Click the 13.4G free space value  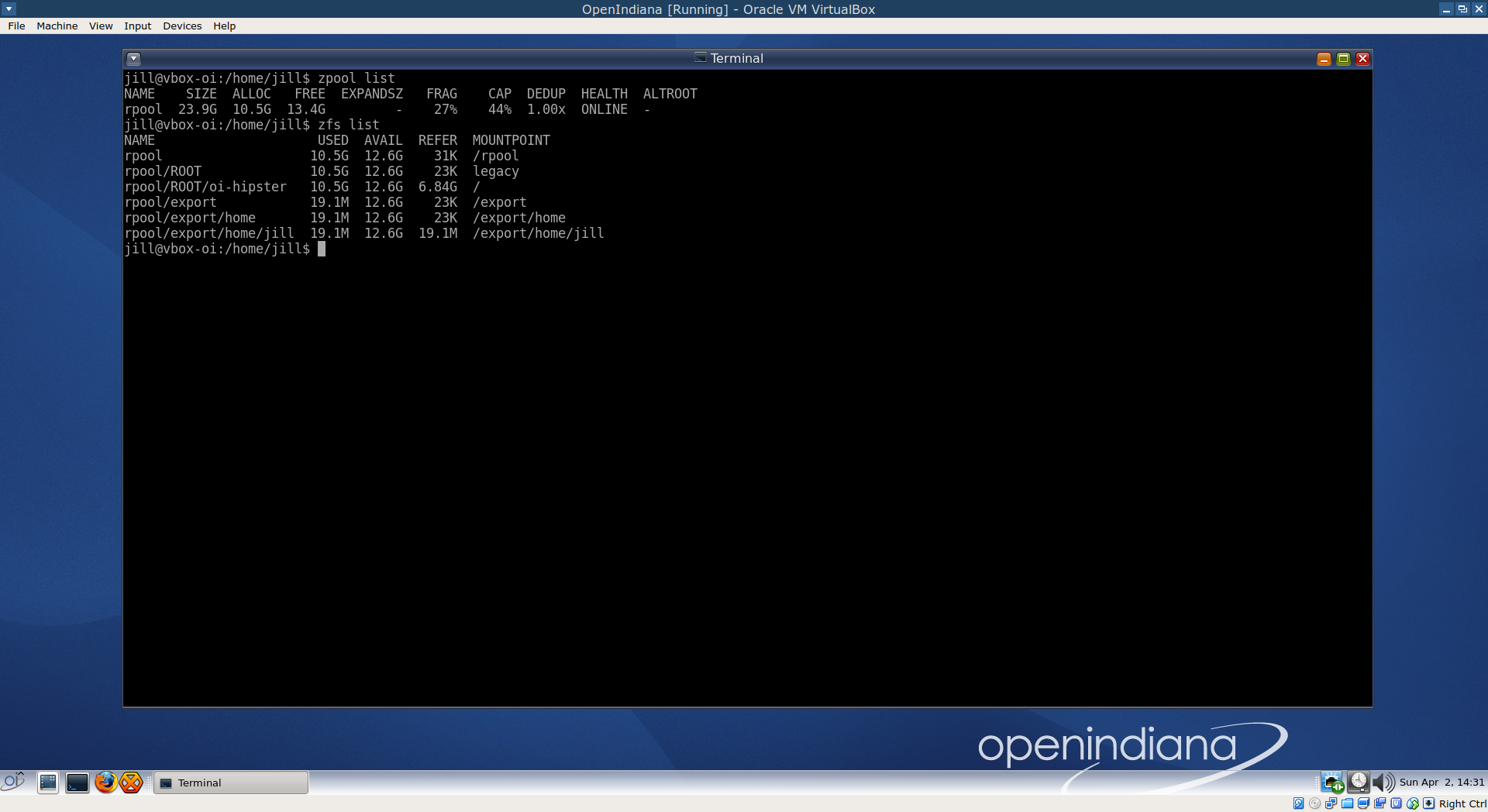306,109
